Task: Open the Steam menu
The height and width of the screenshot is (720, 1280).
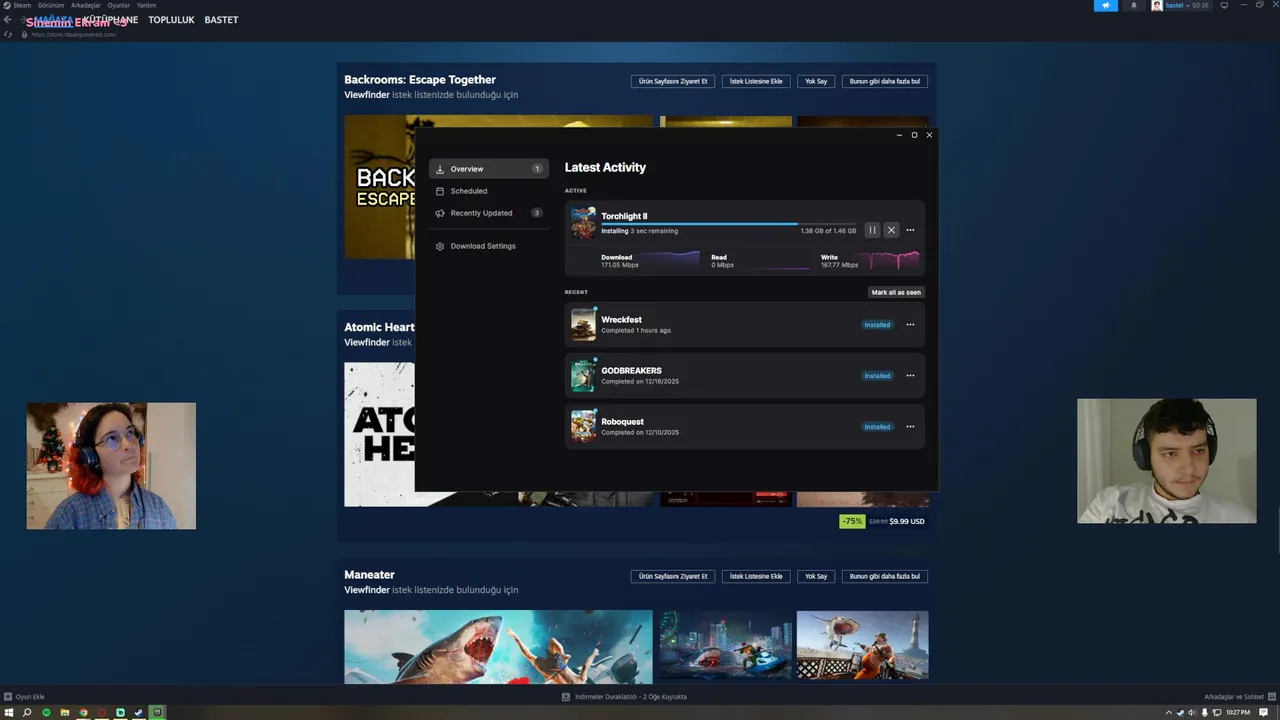Action: click(22, 5)
